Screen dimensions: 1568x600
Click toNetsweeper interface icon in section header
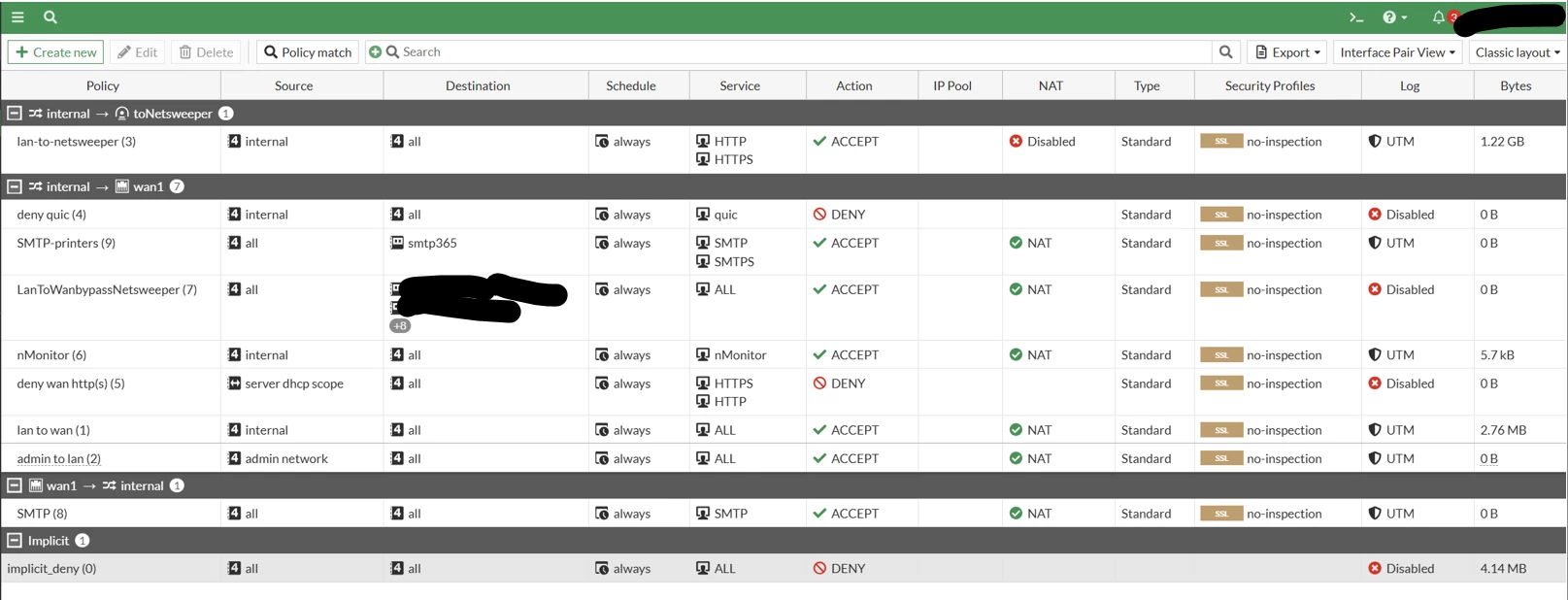(x=122, y=114)
